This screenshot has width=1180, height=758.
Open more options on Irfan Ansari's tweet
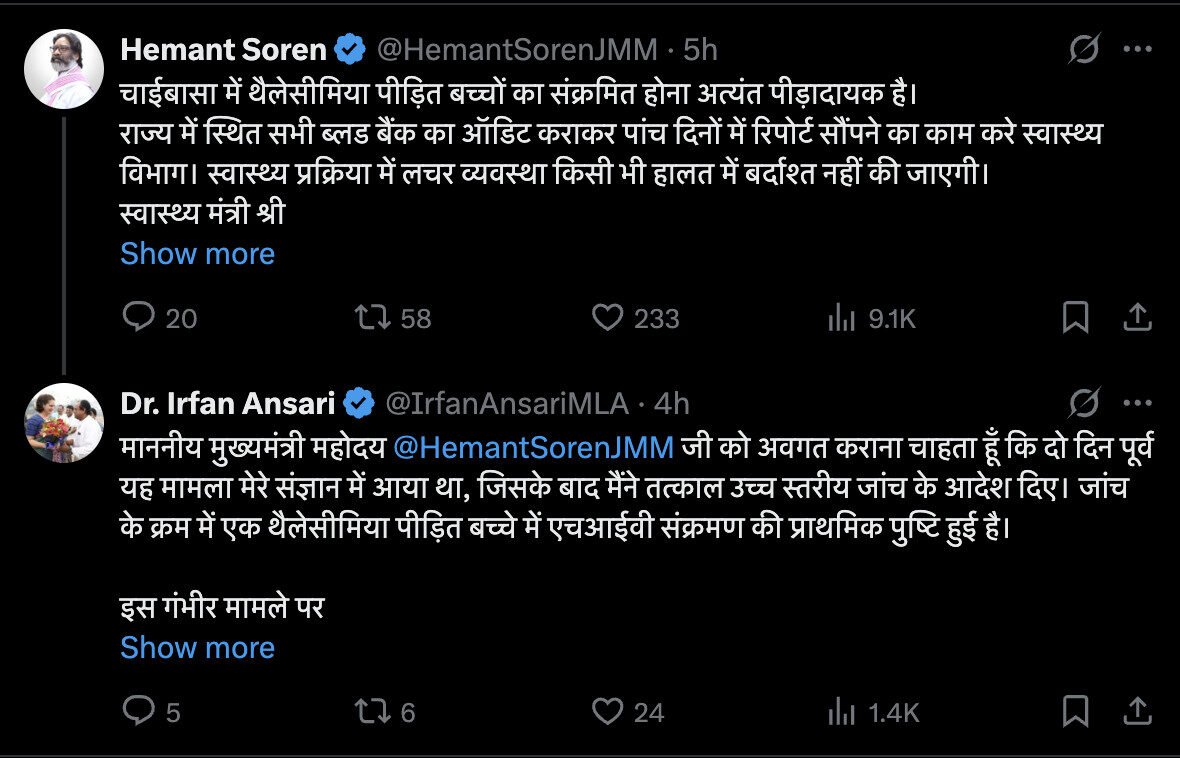coord(1136,400)
